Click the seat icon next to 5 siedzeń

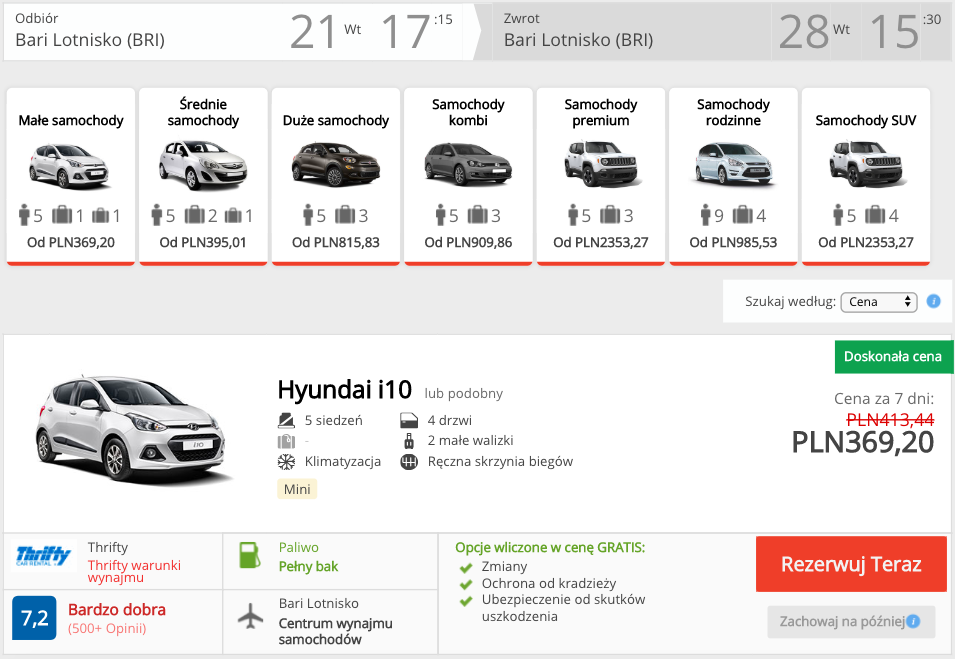pos(286,420)
